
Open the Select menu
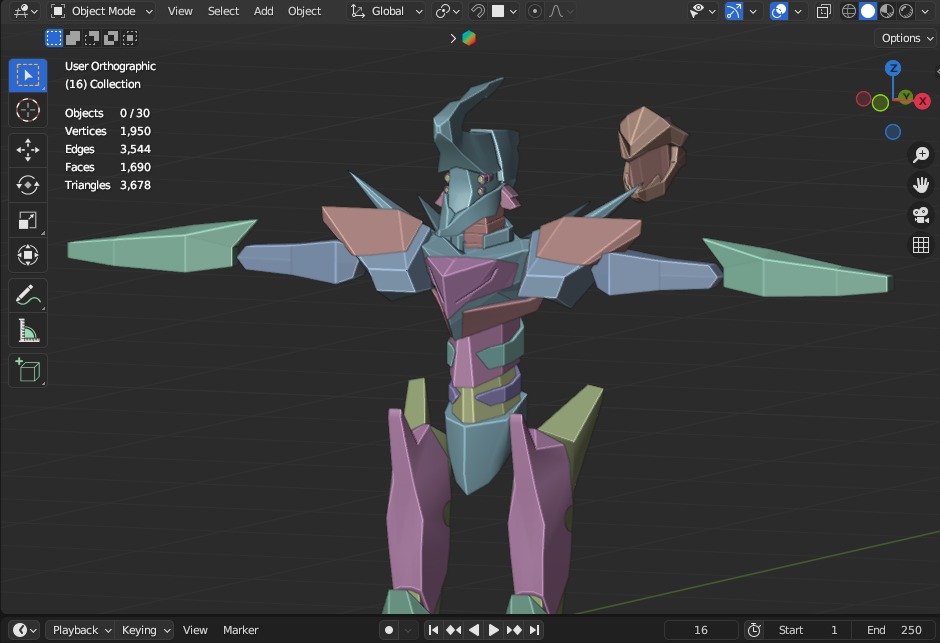(223, 11)
